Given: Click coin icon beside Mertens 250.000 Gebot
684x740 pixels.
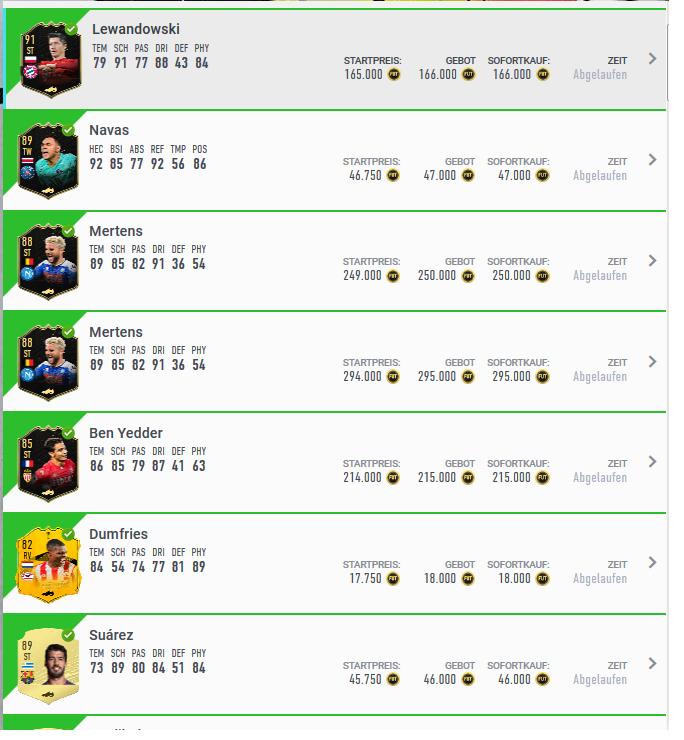Looking at the screenshot, I should coord(468,276).
